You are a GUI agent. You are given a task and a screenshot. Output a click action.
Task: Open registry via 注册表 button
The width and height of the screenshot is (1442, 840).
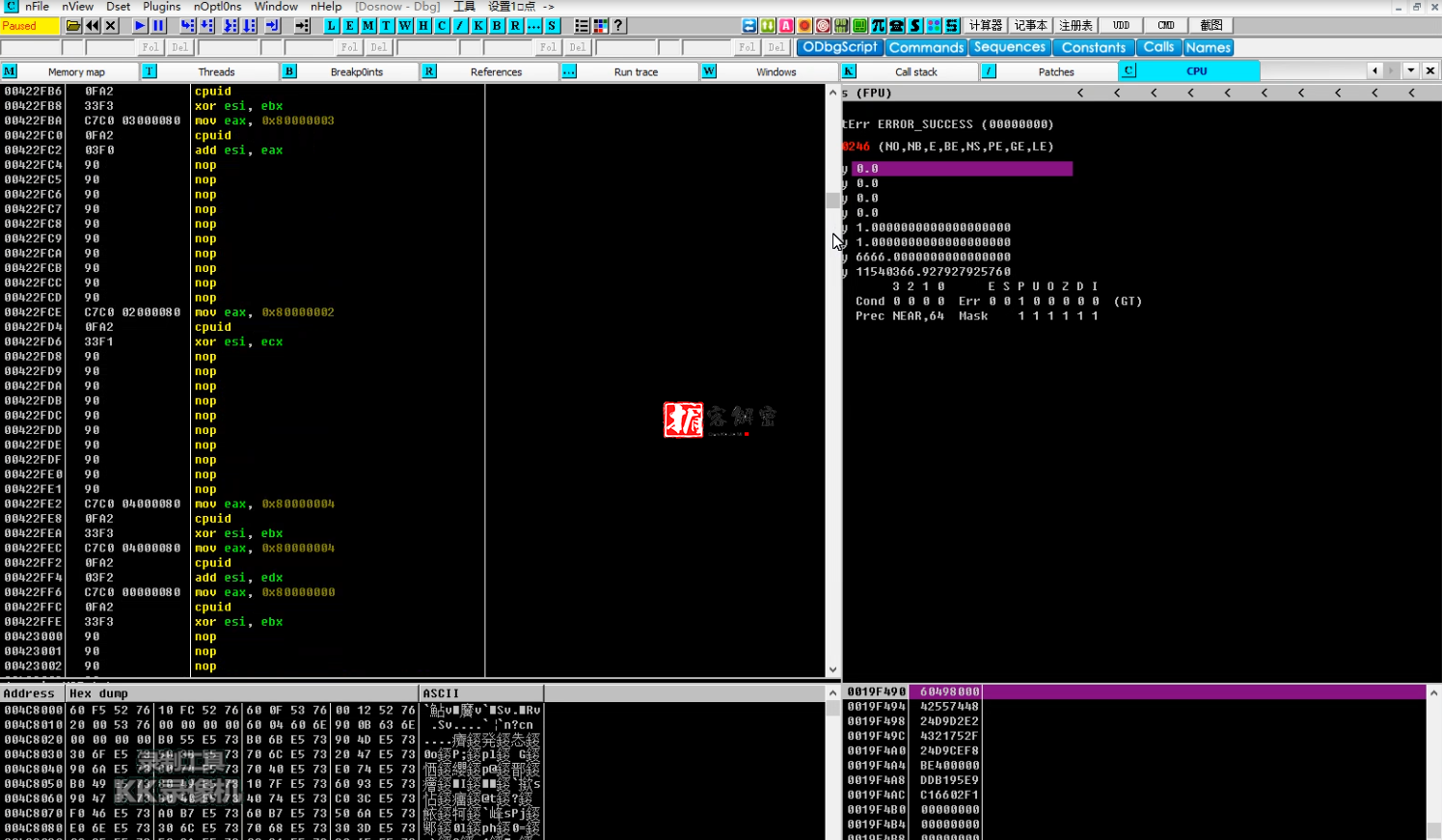coord(1076,25)
